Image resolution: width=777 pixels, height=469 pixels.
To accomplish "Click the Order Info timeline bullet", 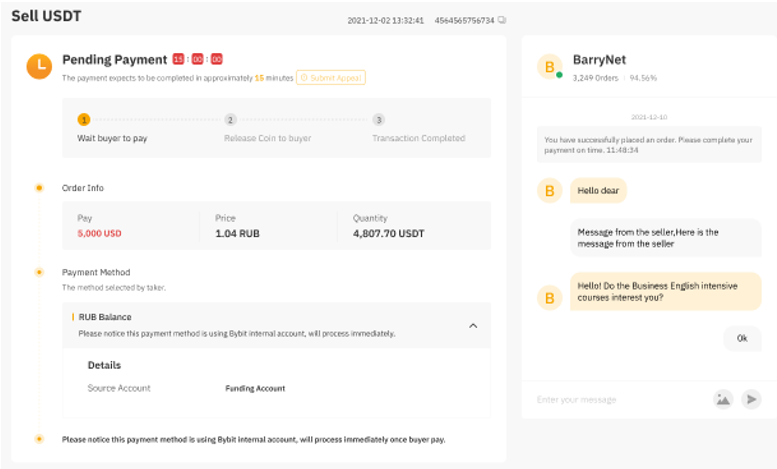I will 39,187.
